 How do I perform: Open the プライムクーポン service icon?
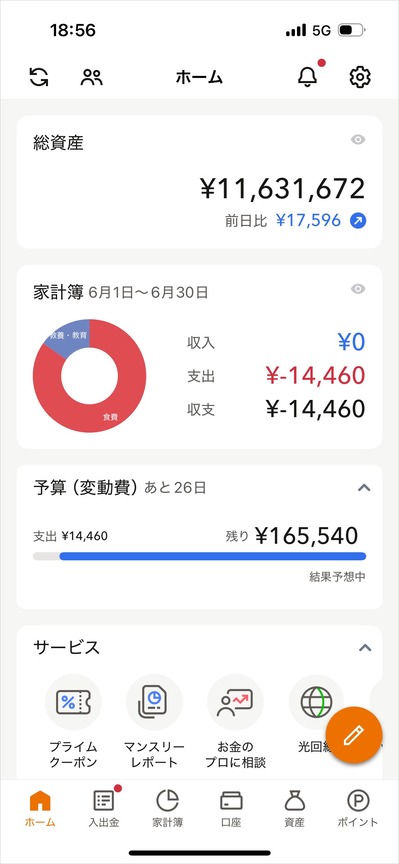(x=73, y=703)
